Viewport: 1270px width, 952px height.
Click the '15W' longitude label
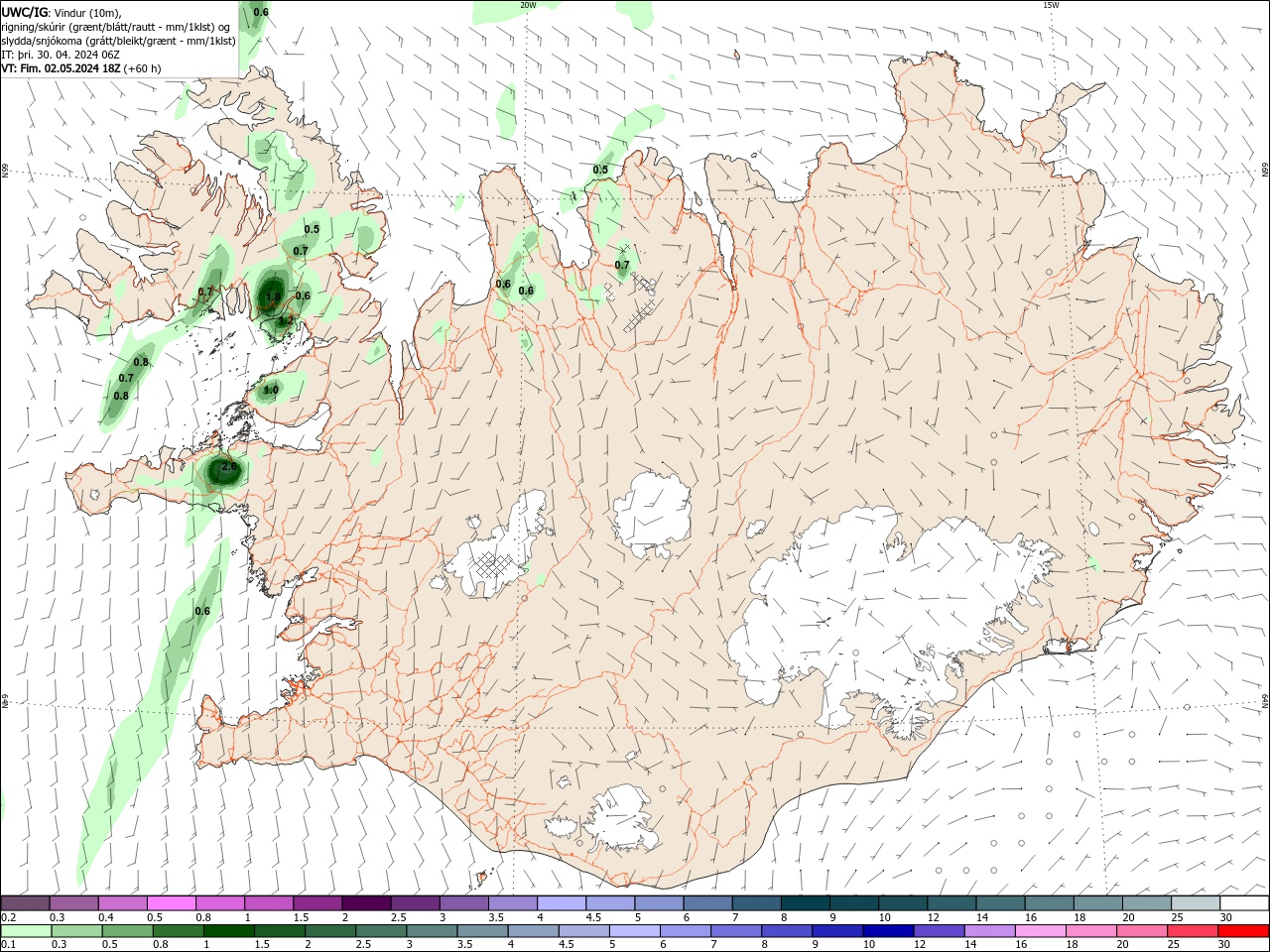[x=1051, y=5]
